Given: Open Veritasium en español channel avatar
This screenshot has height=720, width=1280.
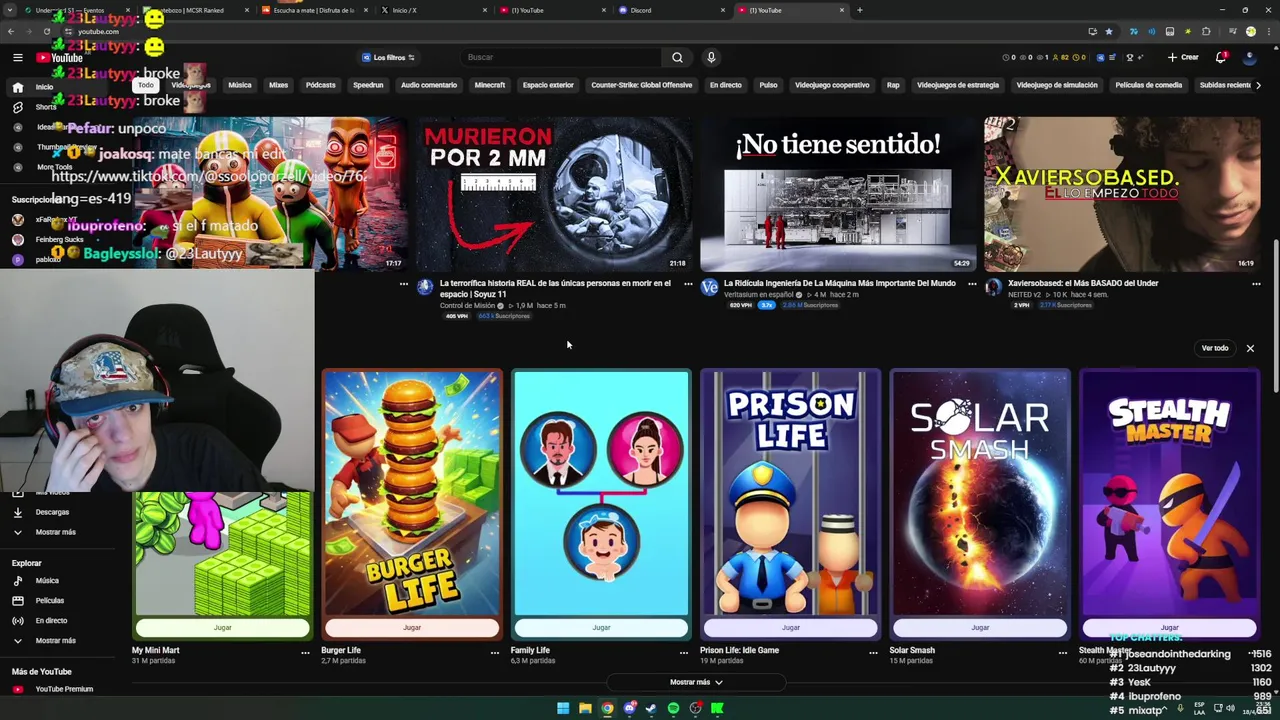Looking at the screenshot, I should (x=710, y=288).
